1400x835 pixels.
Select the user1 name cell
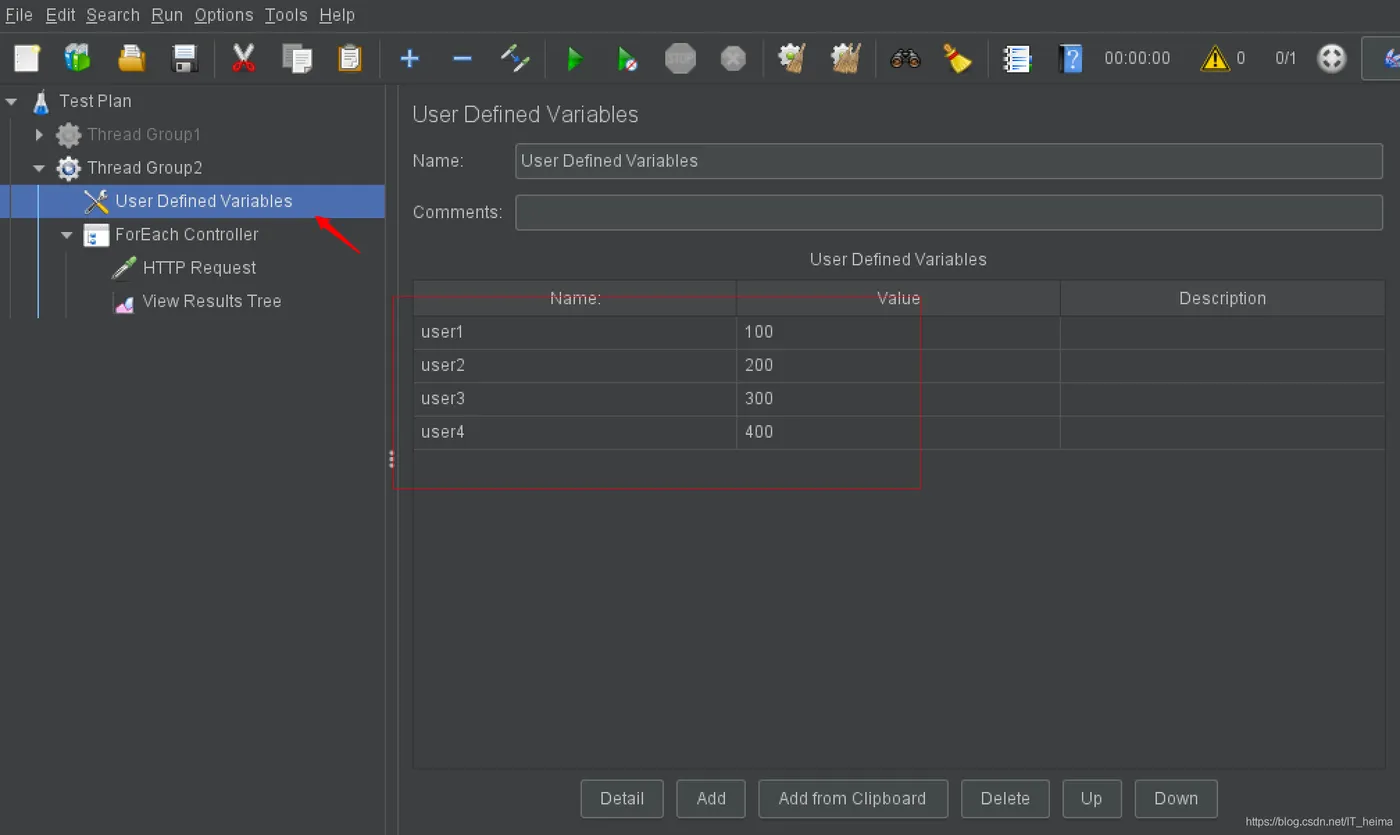point(575,333)
